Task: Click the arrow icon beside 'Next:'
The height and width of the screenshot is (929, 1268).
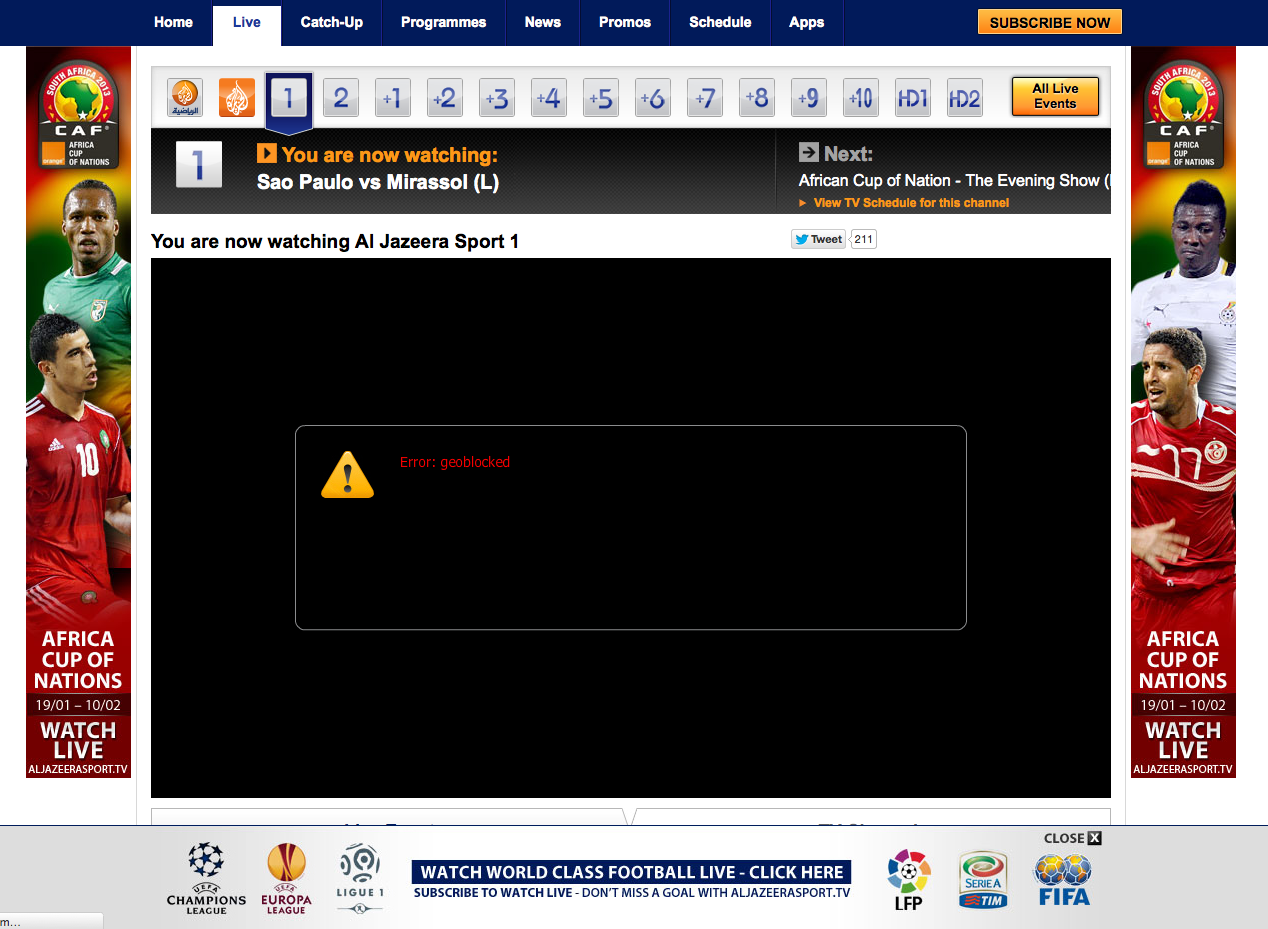Action: pyautogui.click(x=809, y=152)
